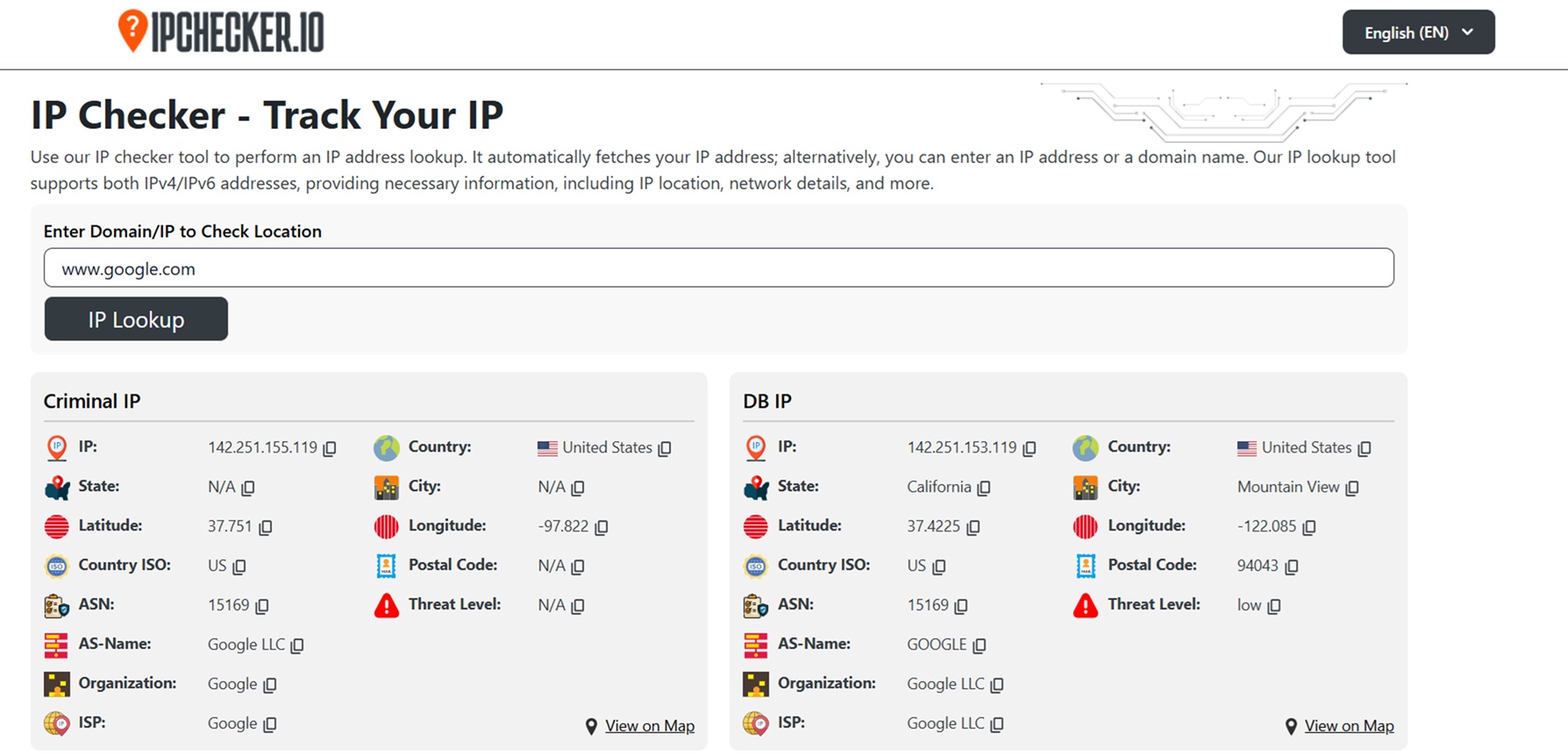Copy Criminal IP Organization Google value
Screen dimensions: 1568x754
tap(270, 686)
